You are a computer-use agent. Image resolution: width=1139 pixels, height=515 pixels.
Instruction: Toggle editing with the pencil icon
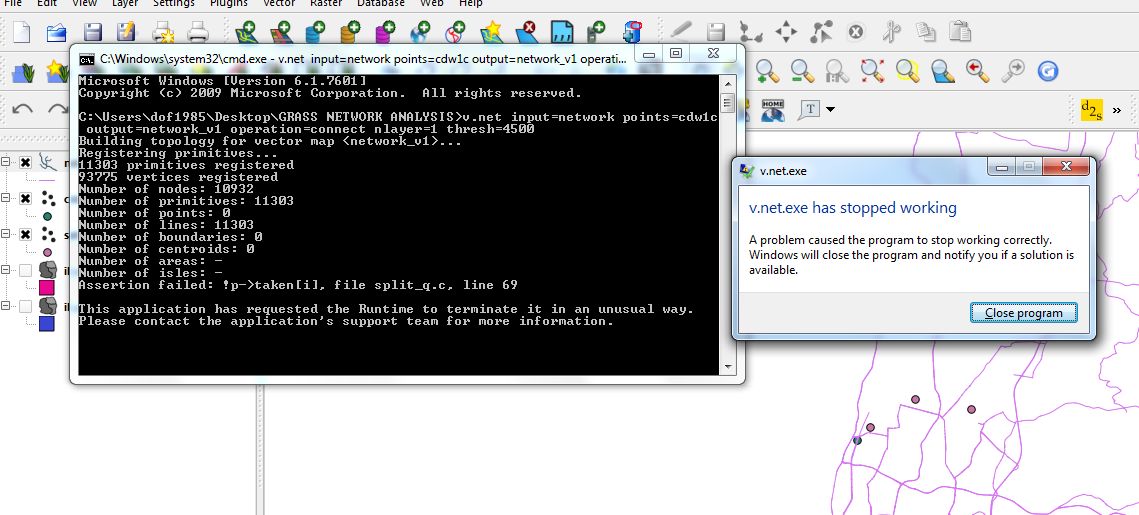point(681,32)
